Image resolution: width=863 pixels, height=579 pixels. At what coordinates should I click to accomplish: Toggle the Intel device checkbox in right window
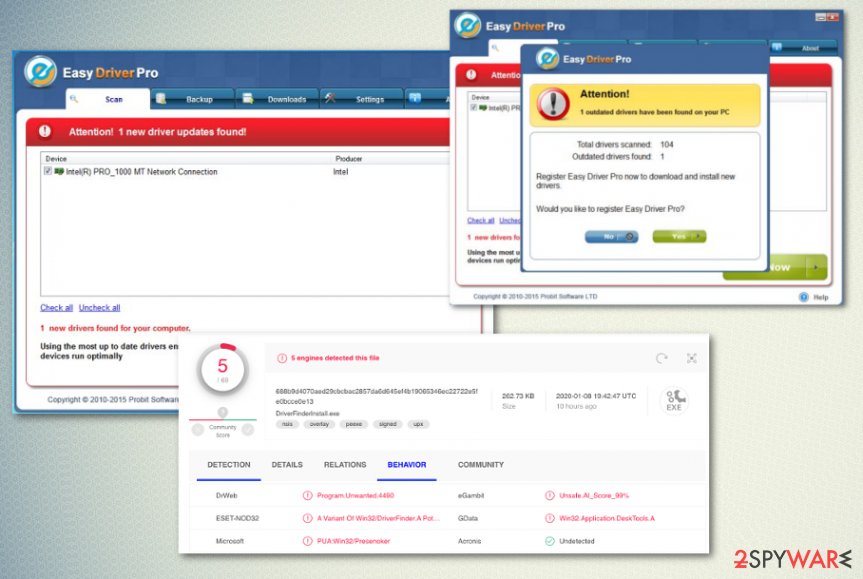click(473, 107)
